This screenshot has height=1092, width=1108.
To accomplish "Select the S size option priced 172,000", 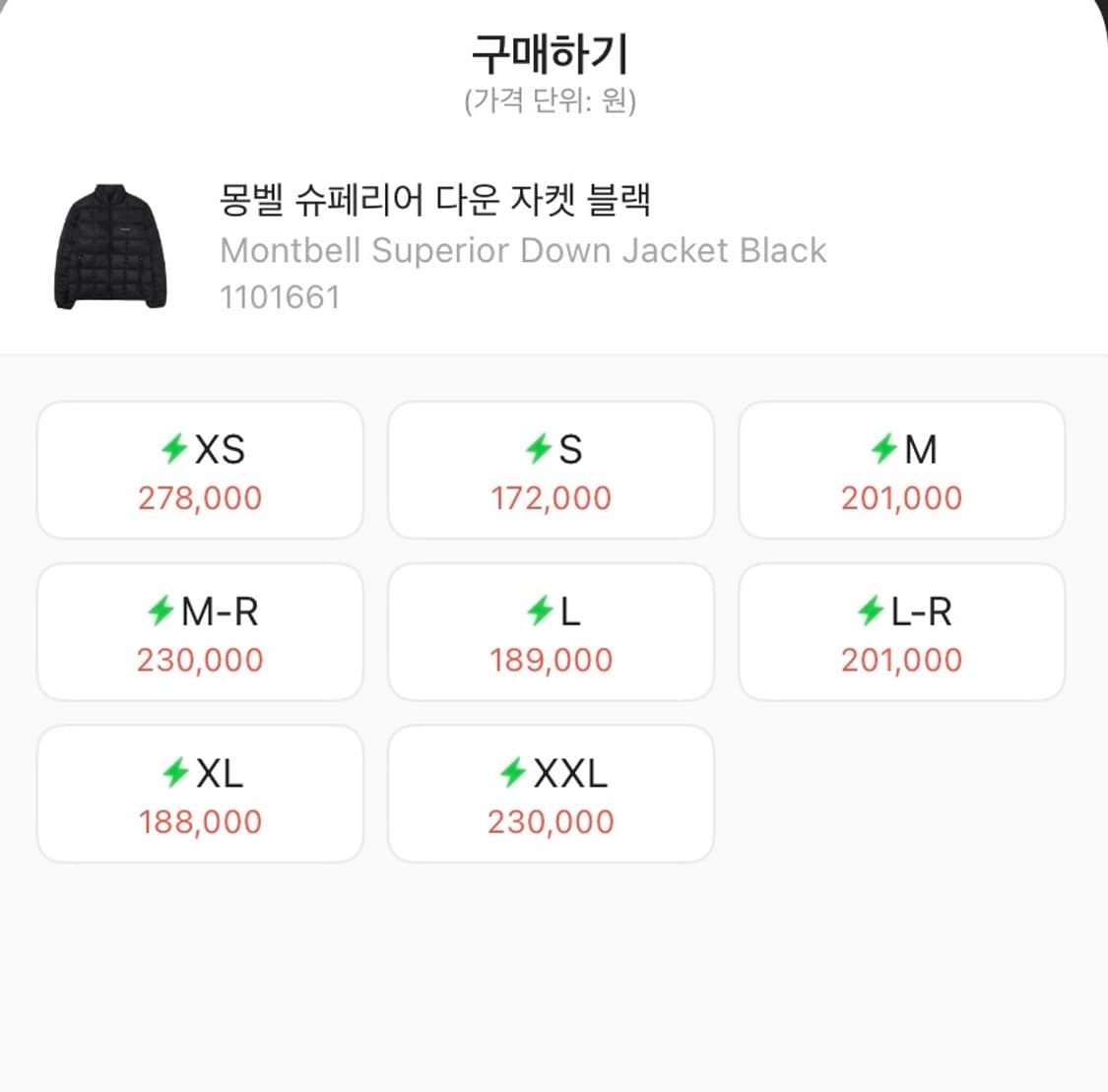I will tap(550, 471).
